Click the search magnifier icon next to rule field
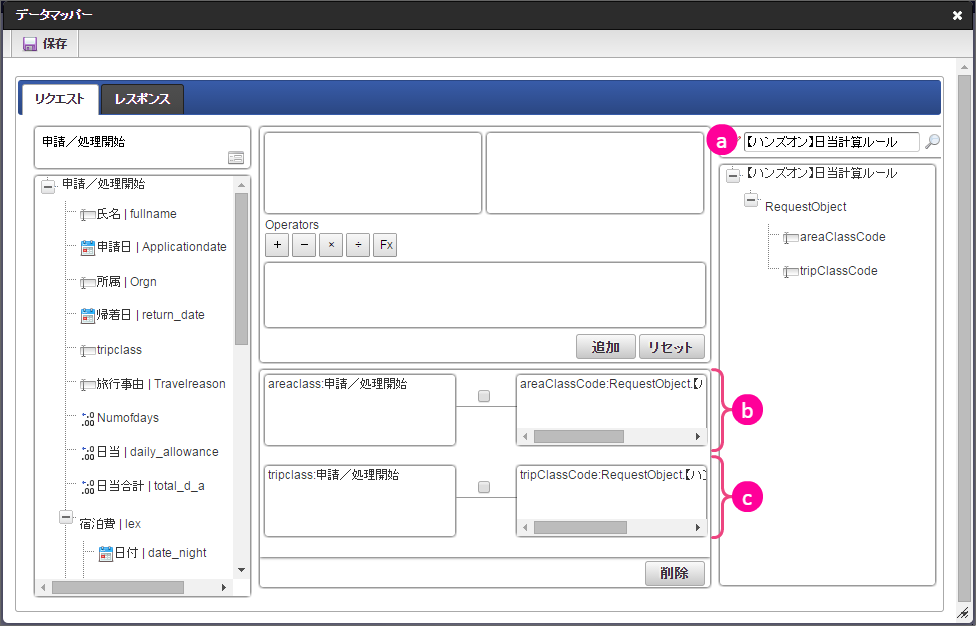This screenshot has height=626, width=976. click(932, 142)
